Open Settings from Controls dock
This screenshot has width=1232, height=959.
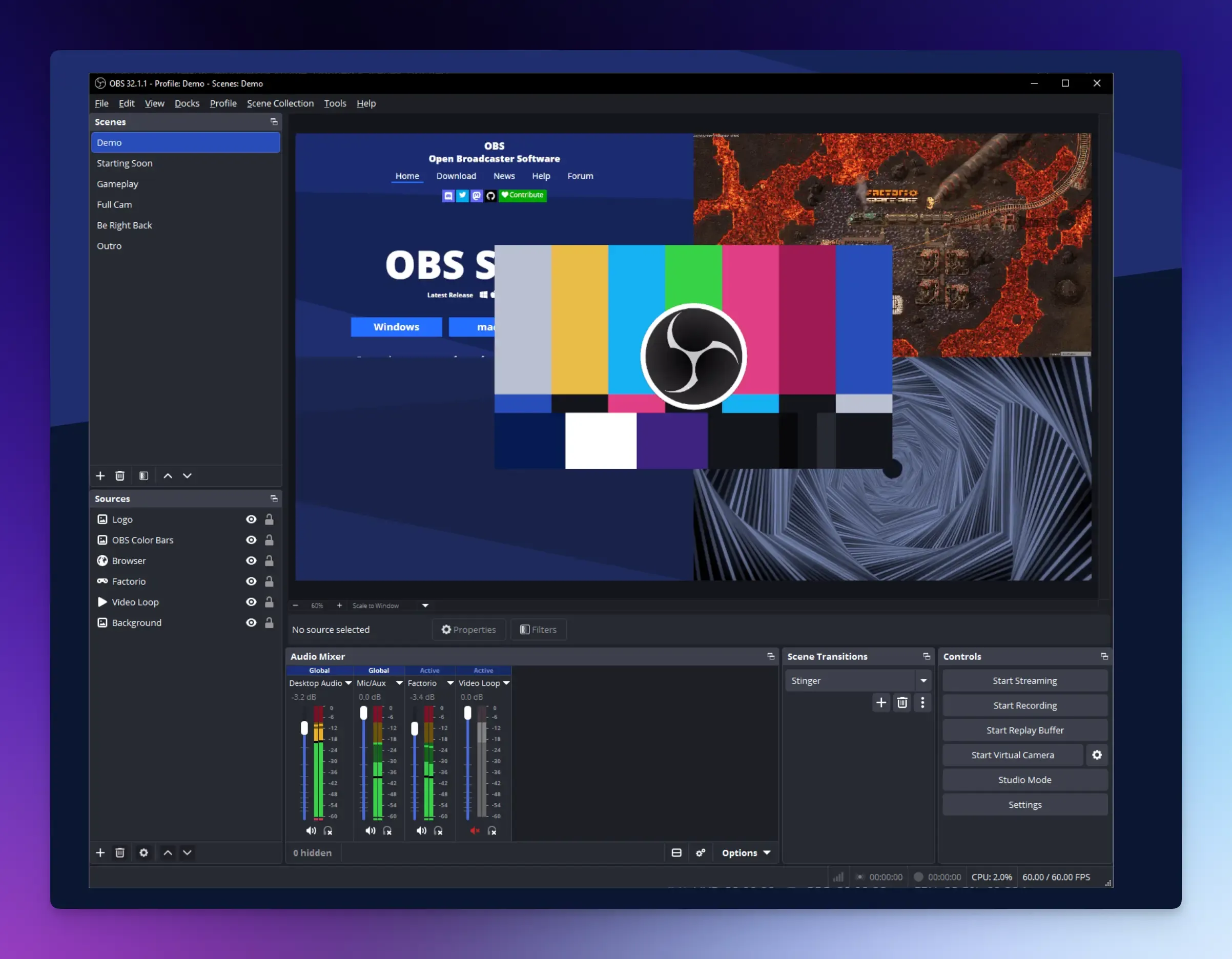click(x=1025, y=804)
